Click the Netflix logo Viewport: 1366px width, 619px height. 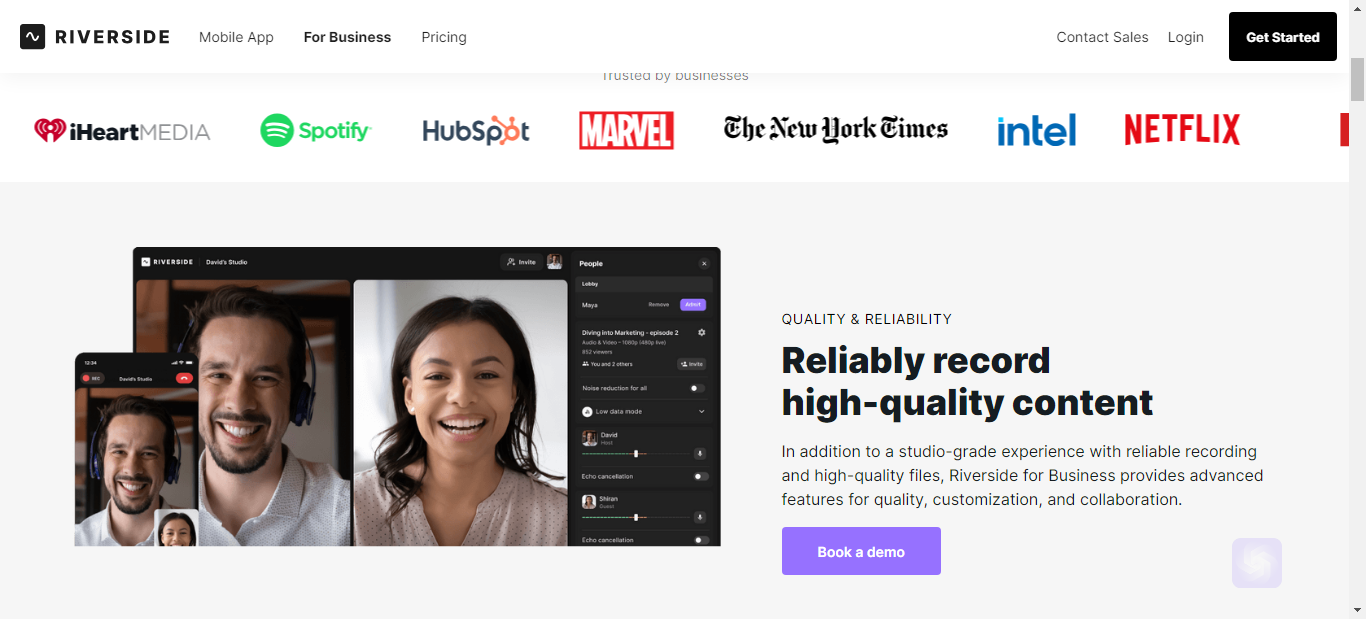[x=1182, y=129]
